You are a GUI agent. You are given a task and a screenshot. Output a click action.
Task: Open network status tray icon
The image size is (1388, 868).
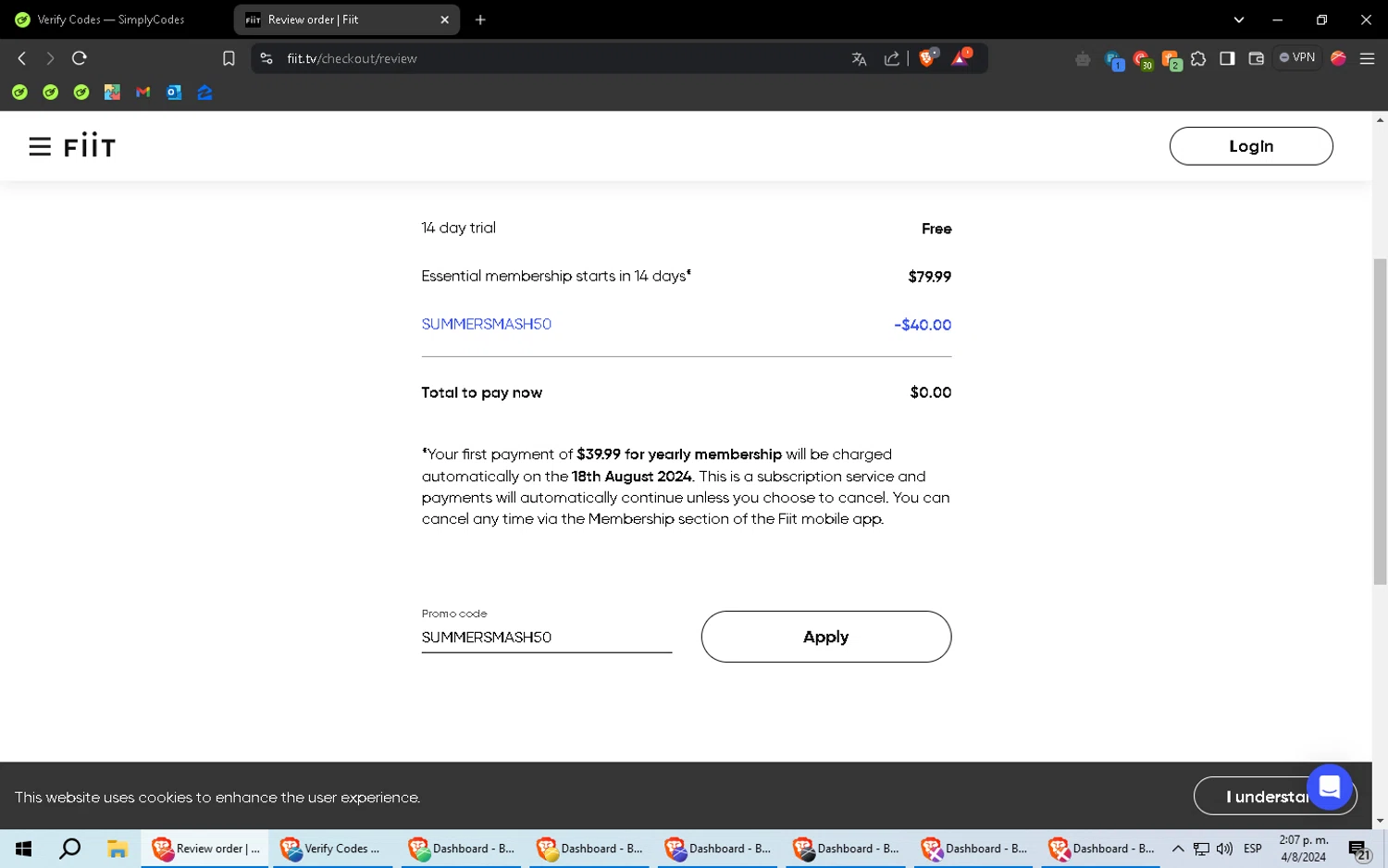(1201, 849)
